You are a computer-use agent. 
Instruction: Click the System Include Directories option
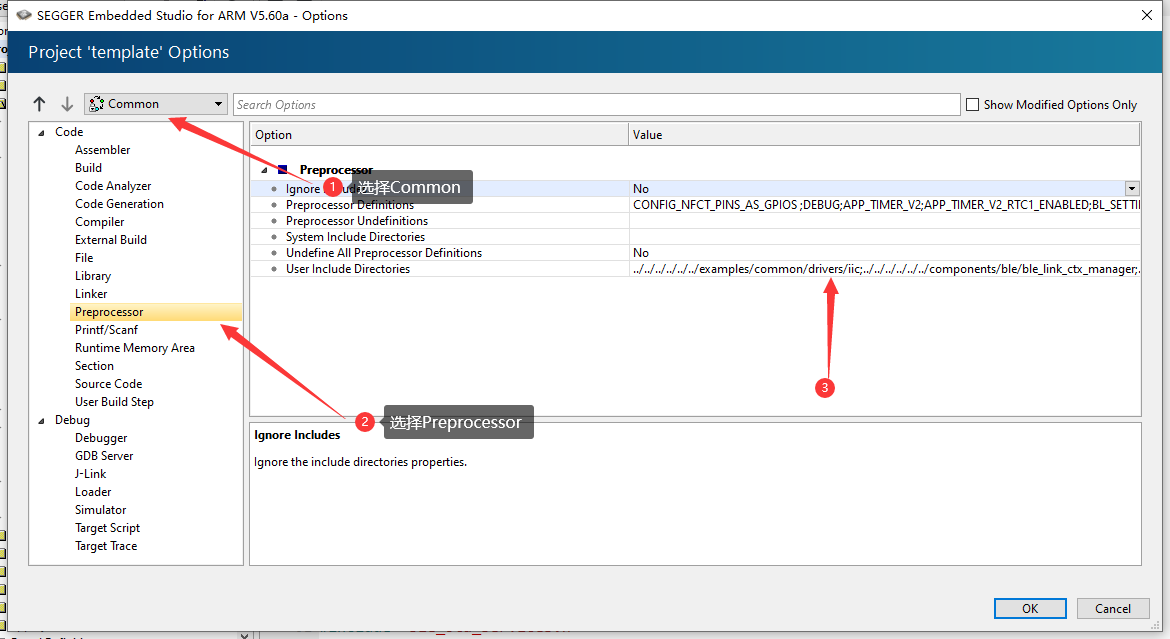[355, 237]
